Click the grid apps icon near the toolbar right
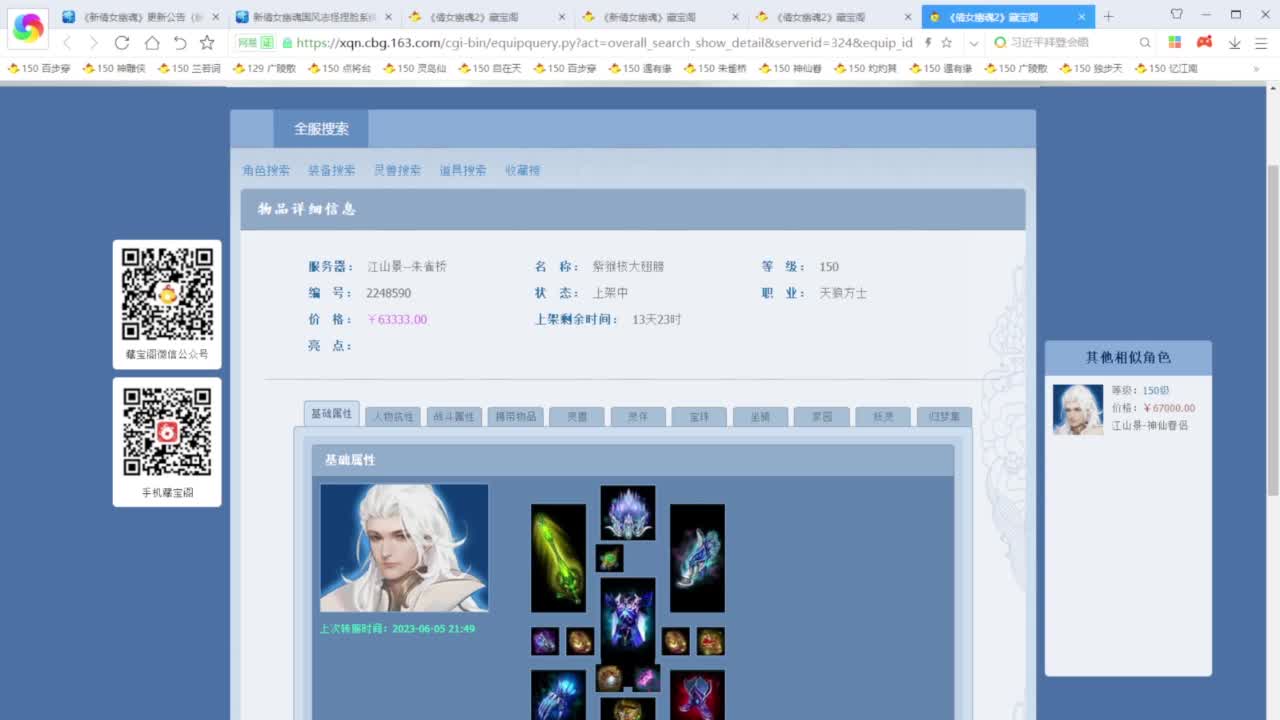The width and height of the screenshot is (1280, 720). pyautogui.click(x=1174, y=42)
